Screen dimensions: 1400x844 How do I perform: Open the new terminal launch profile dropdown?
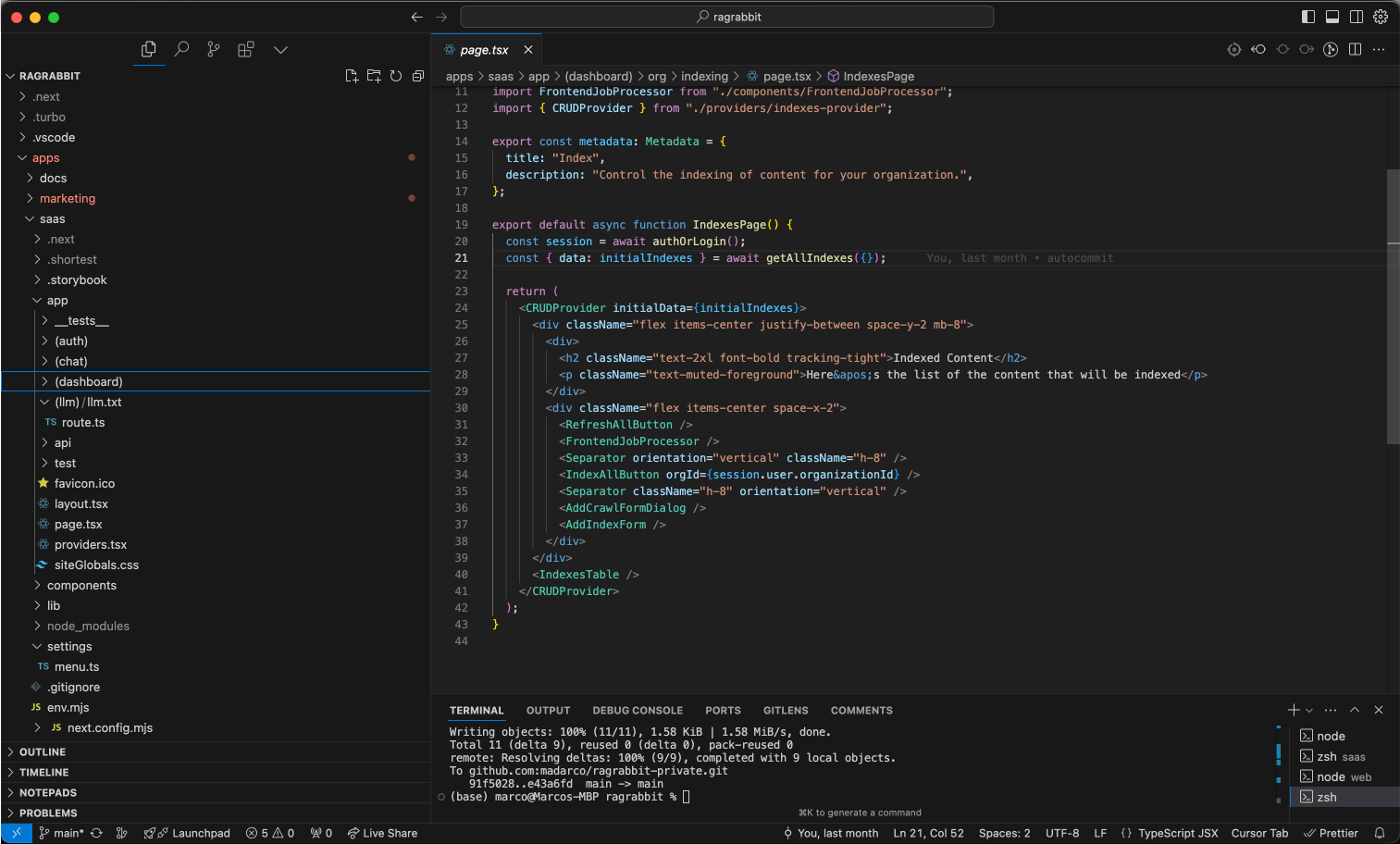pyautogui.click(x=1309, y=711)
